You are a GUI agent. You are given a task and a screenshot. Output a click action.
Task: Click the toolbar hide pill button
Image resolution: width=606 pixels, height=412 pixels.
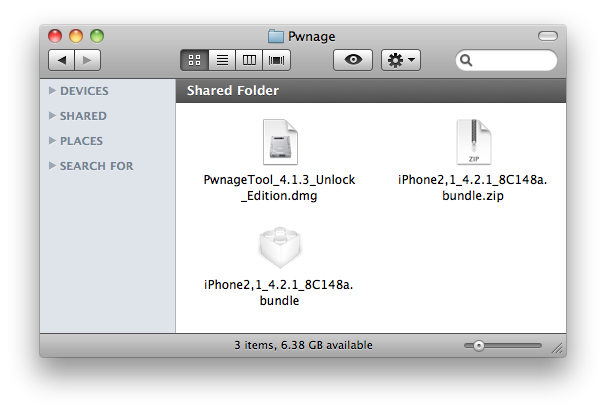click(547, 37)
